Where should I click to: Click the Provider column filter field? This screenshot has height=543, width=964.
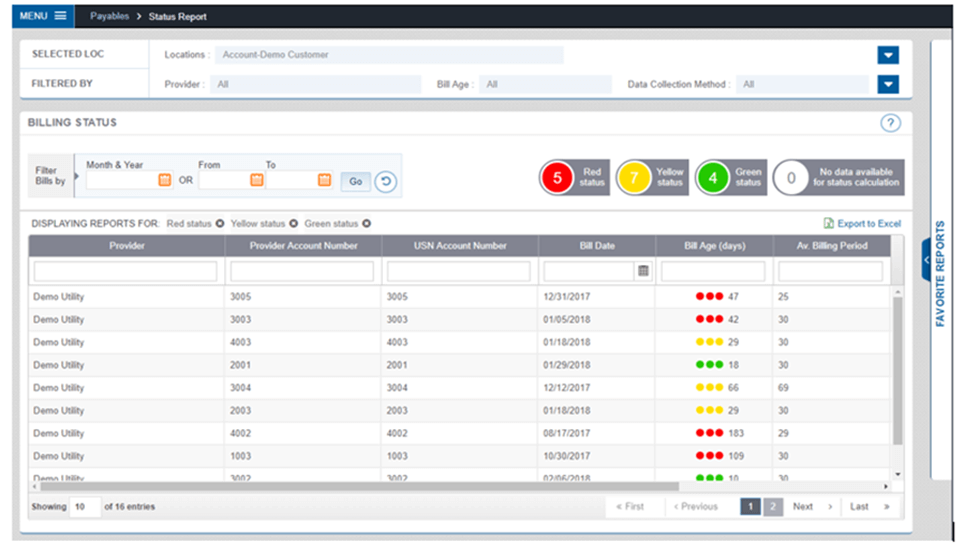(125, 271)
